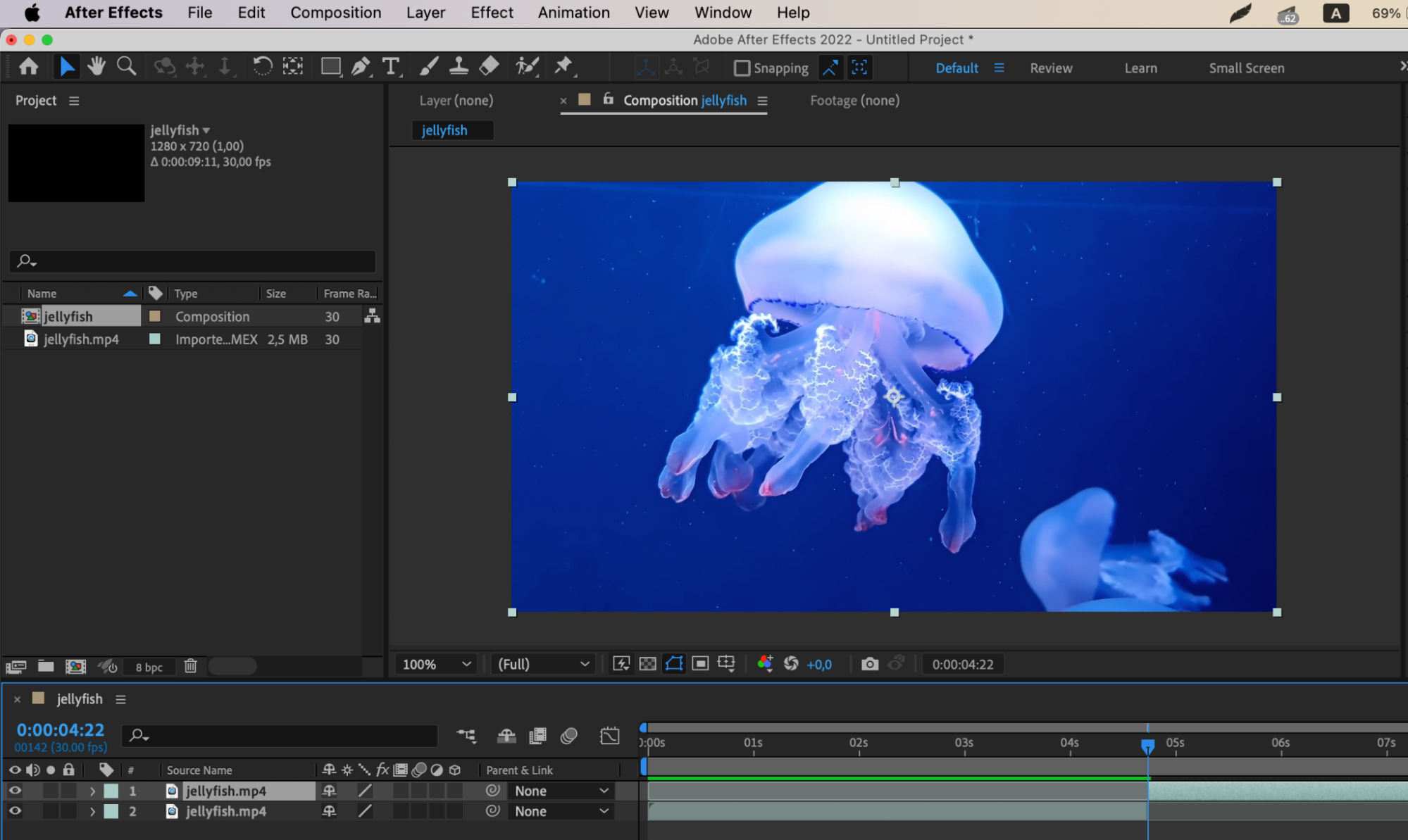Select the Horizontal Type tool
The height and width of the screenshot is (840, 1408).
pyautogui.click(x=390, y=67)
